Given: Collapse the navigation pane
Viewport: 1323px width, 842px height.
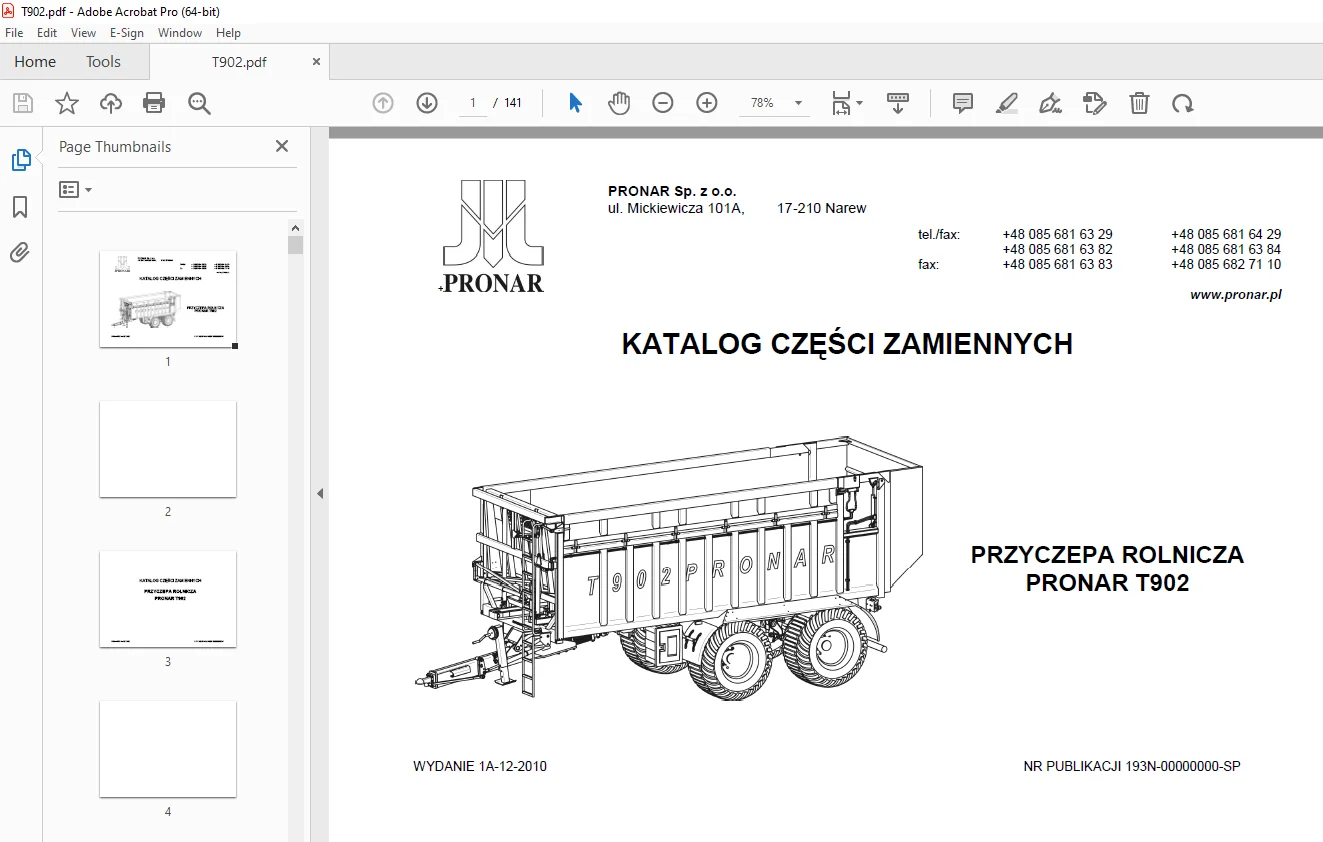Looking at the screenshot, I should pyautogui.click(x=320, y=493).
